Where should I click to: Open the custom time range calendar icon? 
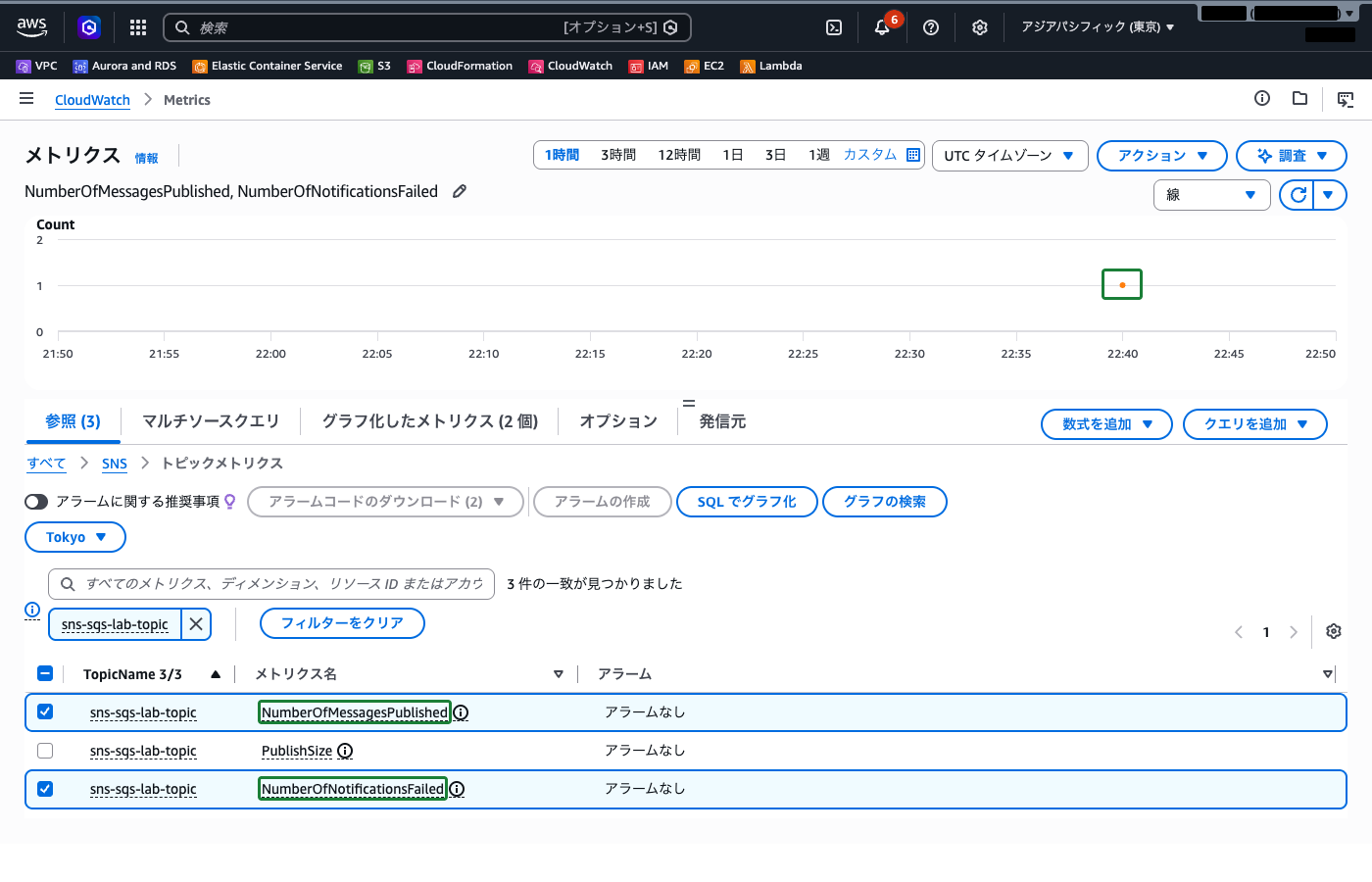(913, 155)
